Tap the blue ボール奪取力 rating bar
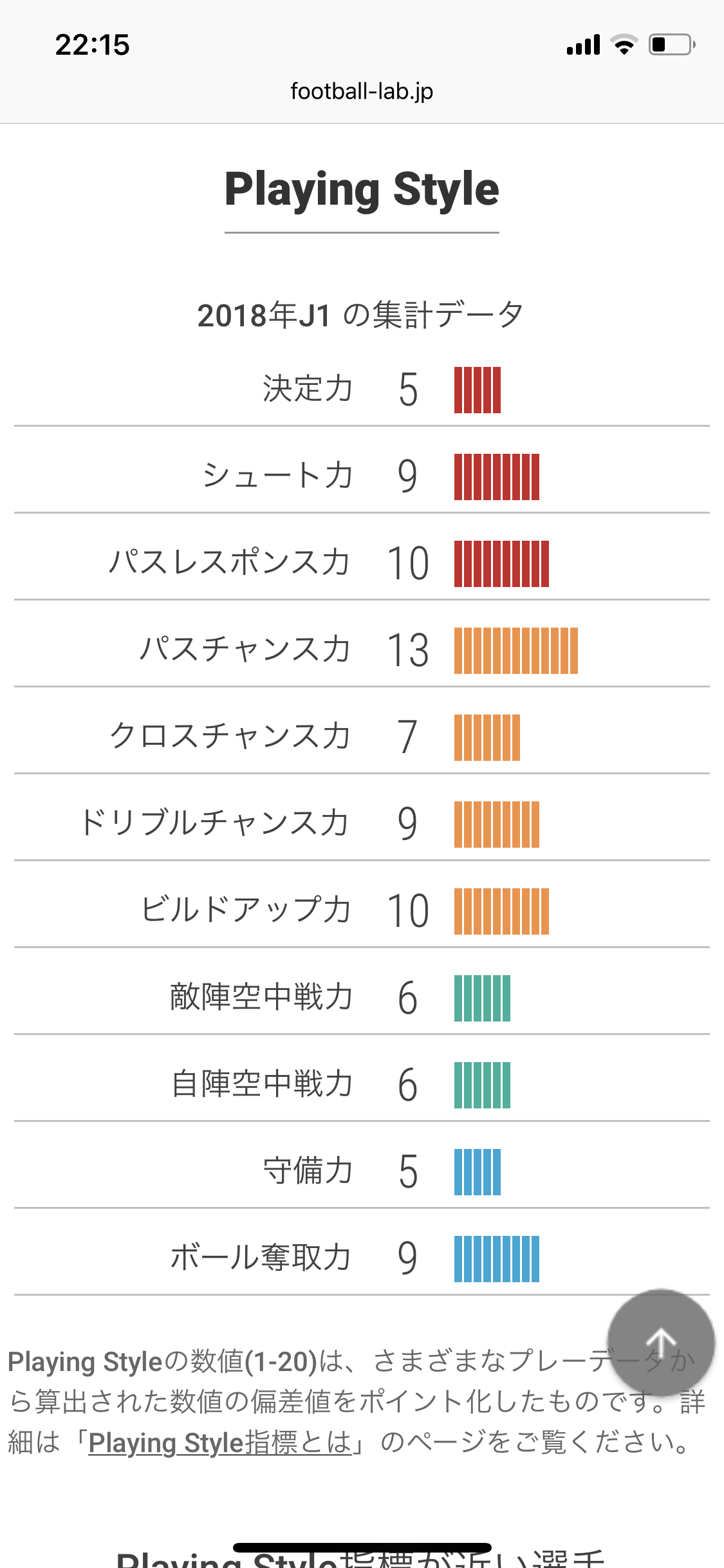The image size is (724, 1568). (496, 1259)
